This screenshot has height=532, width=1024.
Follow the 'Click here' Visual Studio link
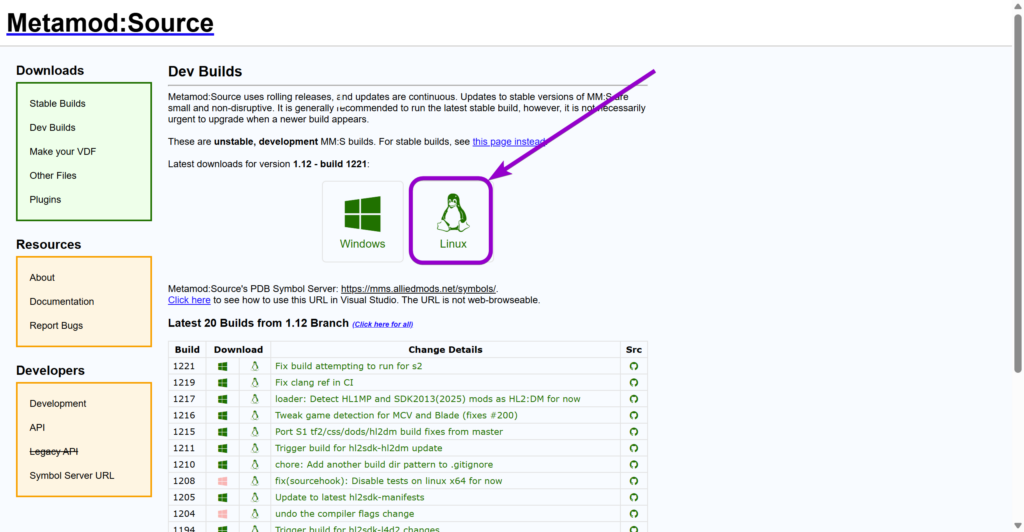point(189,300)
